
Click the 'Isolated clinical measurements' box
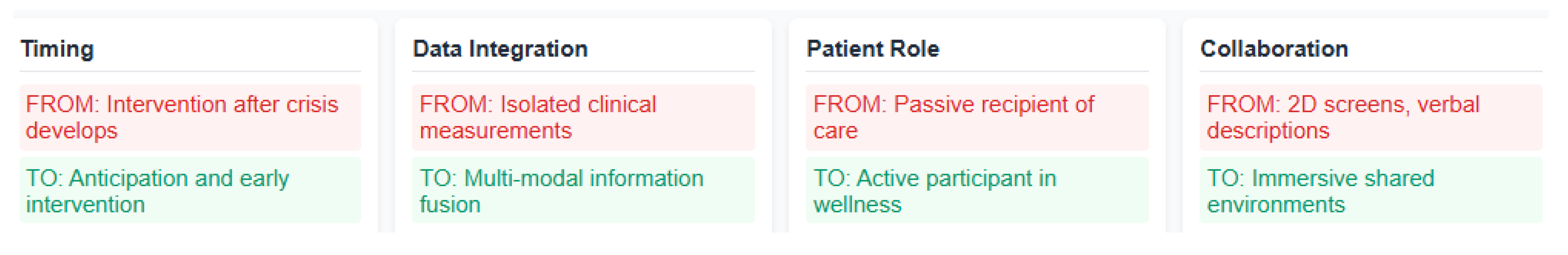(582, 117)
